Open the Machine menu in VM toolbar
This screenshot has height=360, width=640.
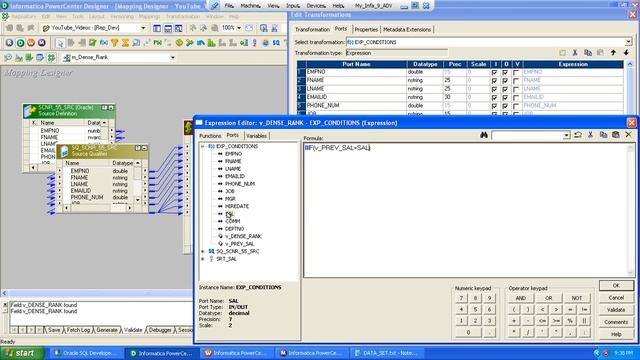[250, 6]
